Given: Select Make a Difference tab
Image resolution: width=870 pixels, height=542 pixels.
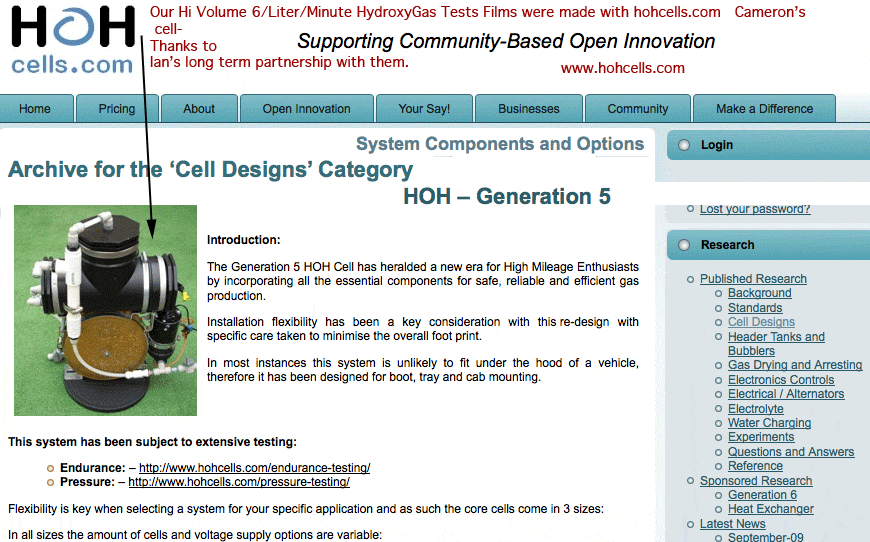Looking at the screenshot, I should [765, 109].
